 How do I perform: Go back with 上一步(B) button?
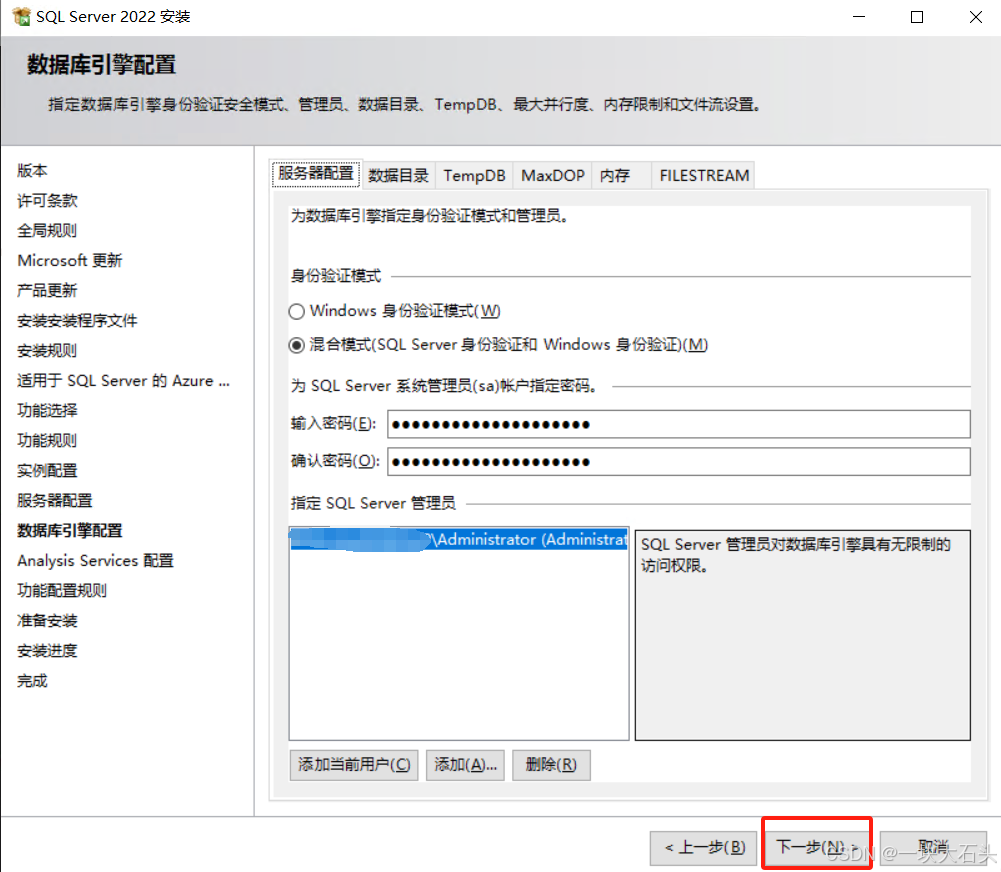705,848
